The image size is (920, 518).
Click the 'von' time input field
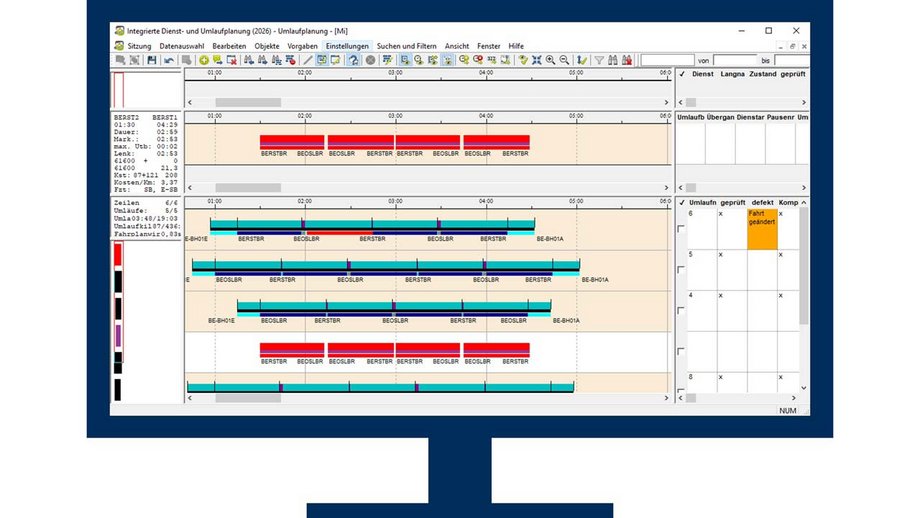735,60
